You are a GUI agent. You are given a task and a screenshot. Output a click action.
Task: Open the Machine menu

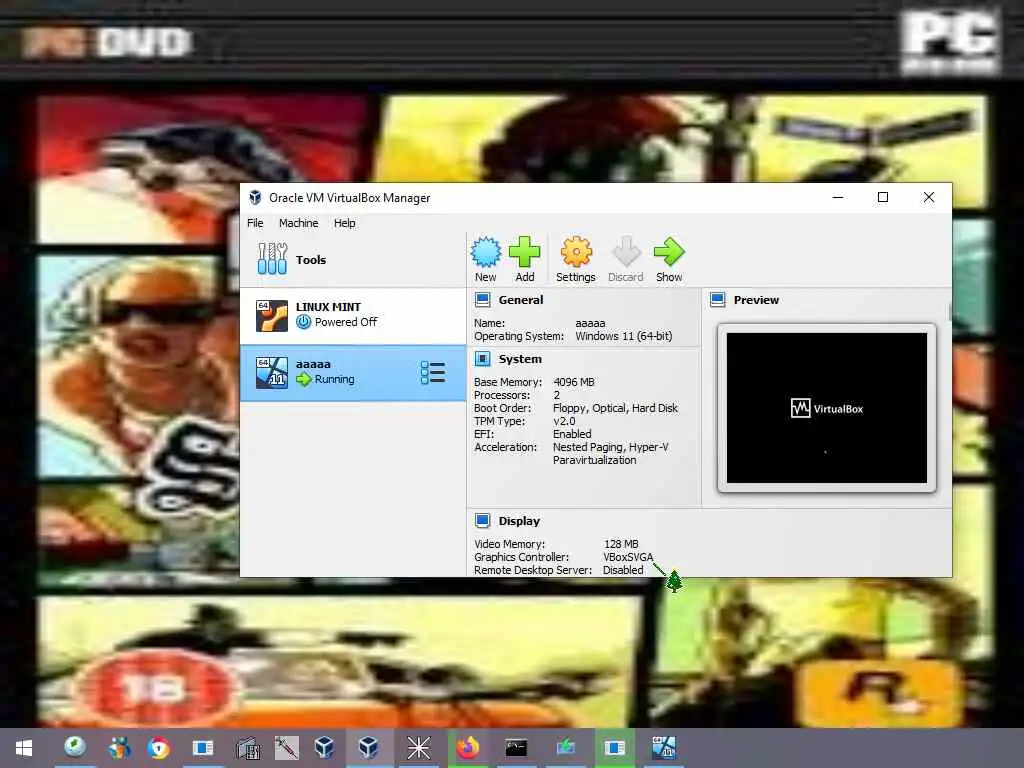click(298, 223)
